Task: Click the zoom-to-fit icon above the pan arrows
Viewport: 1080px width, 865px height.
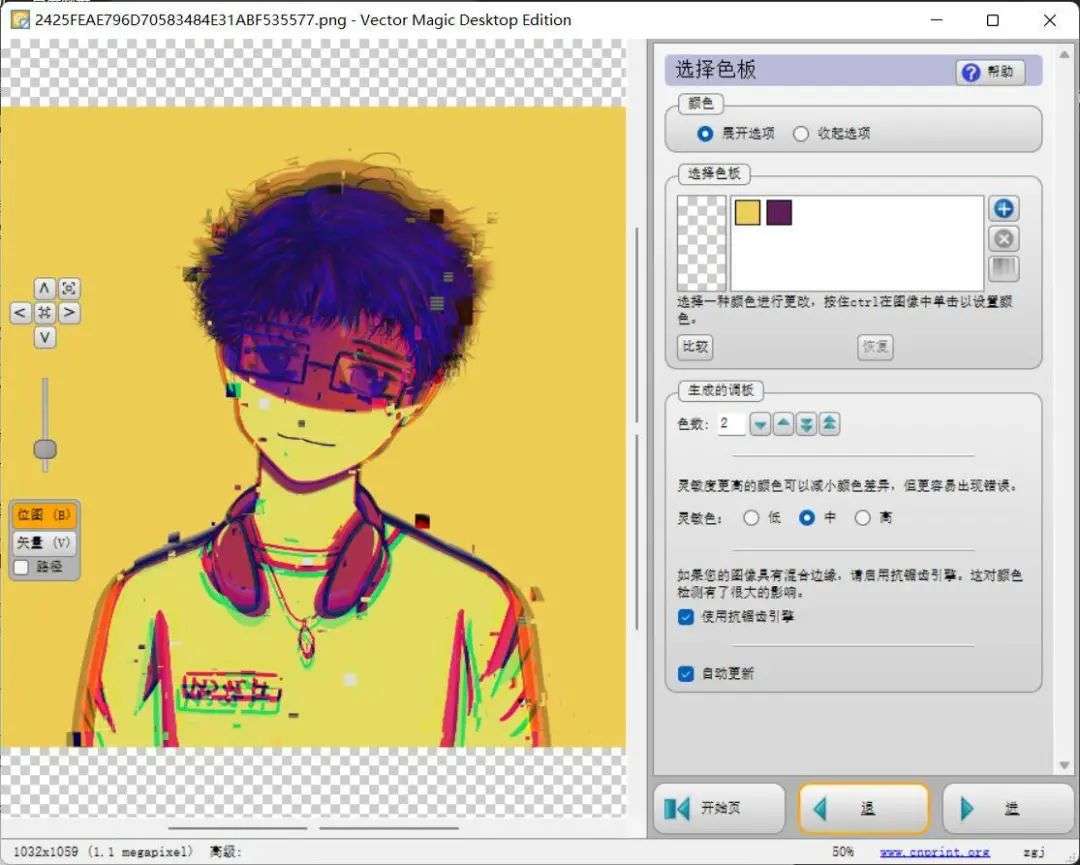Action: click(x=69, y=288)
